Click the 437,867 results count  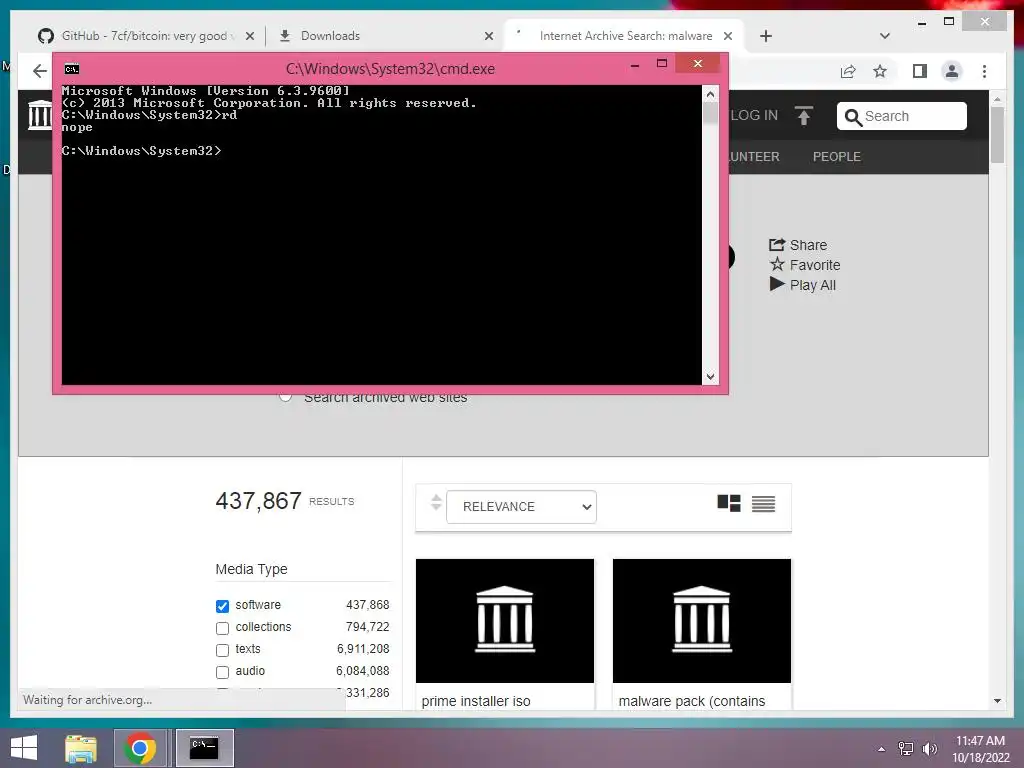coord(259,501)
